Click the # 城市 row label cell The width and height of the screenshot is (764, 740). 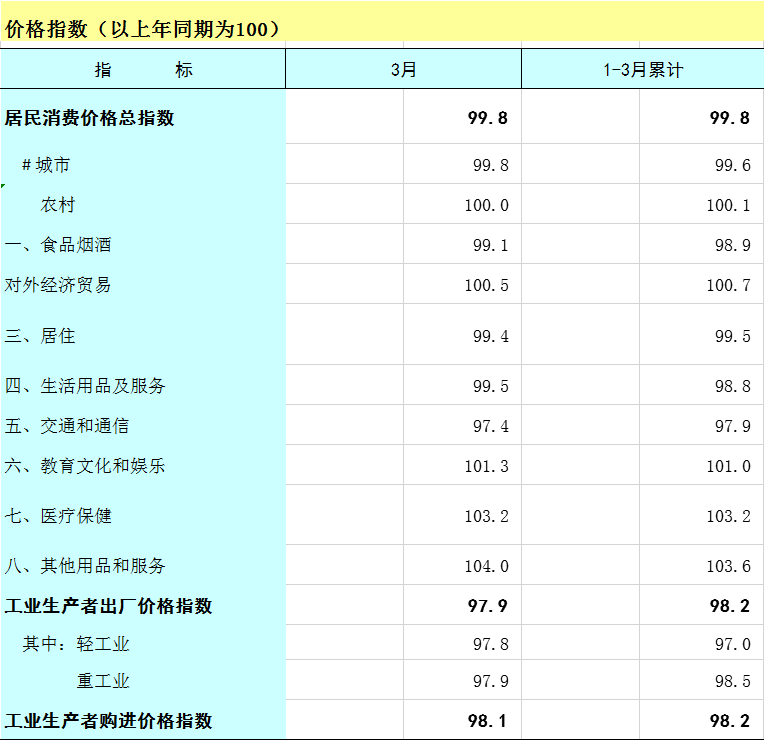pyautogui.click(x=46, y=165)
